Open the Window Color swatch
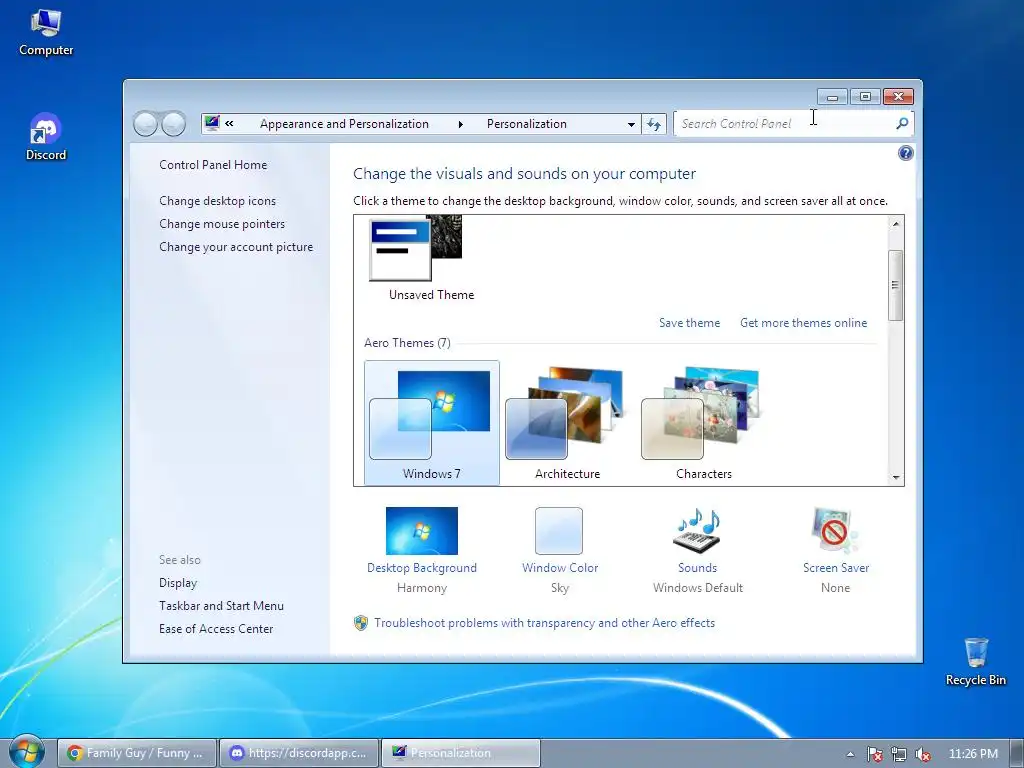This screenshot has height=768, width=1024. (x=559, y=531)
